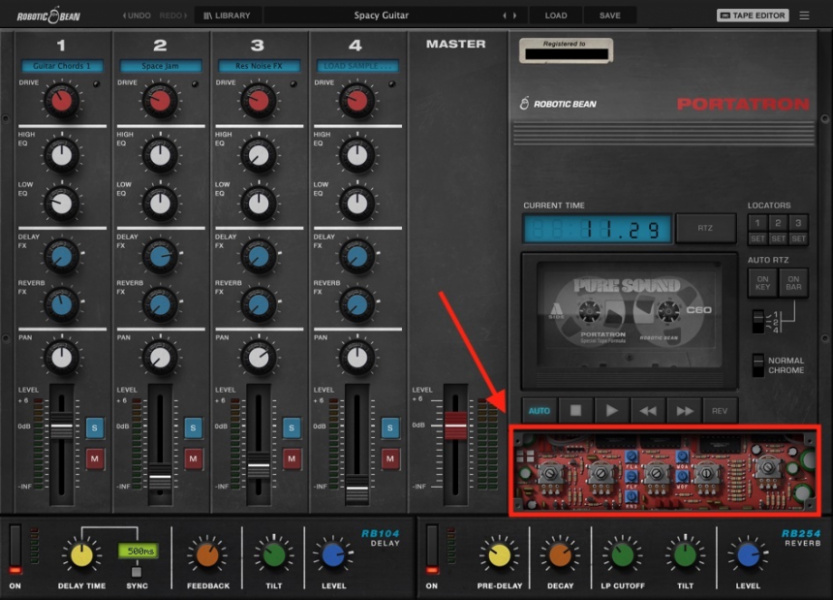Click SET under locator 1
The width and height of the screenshot is (833, 600).
click(x=758, y=239)
